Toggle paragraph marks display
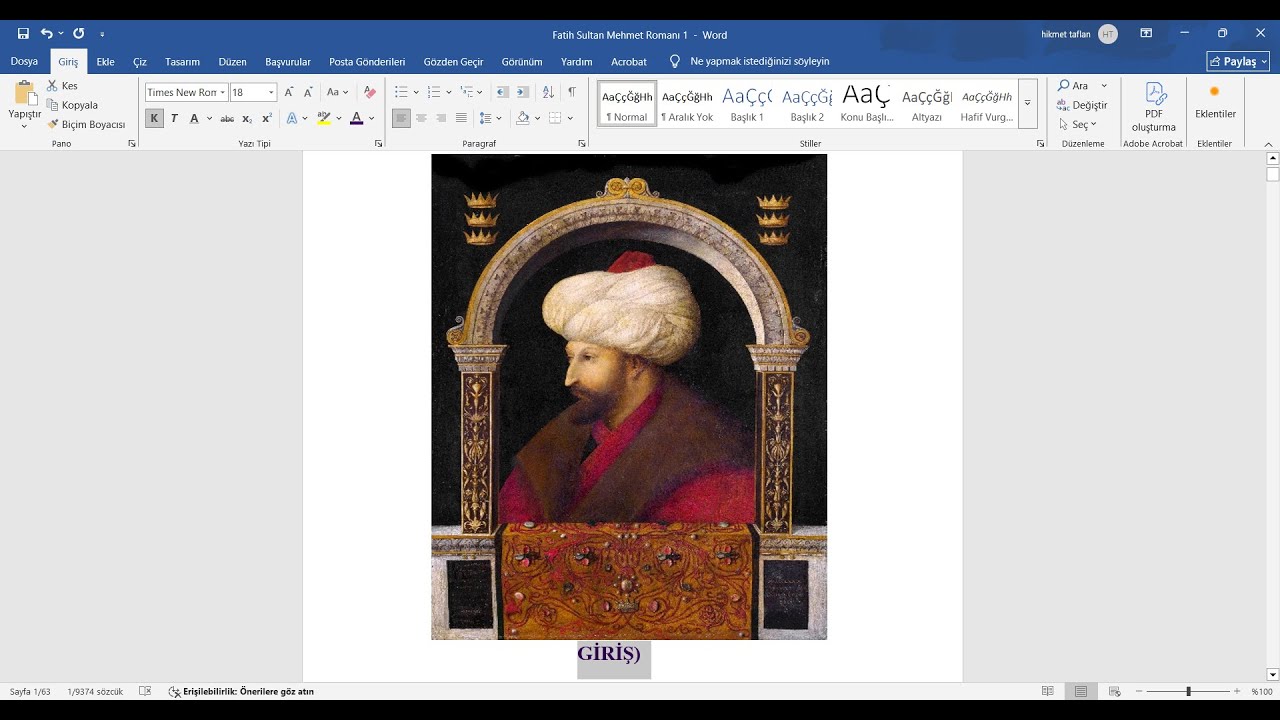Image resolution: width=1280 pixels, height=720 pixels. pyautogui.click(x=572, y=92)
